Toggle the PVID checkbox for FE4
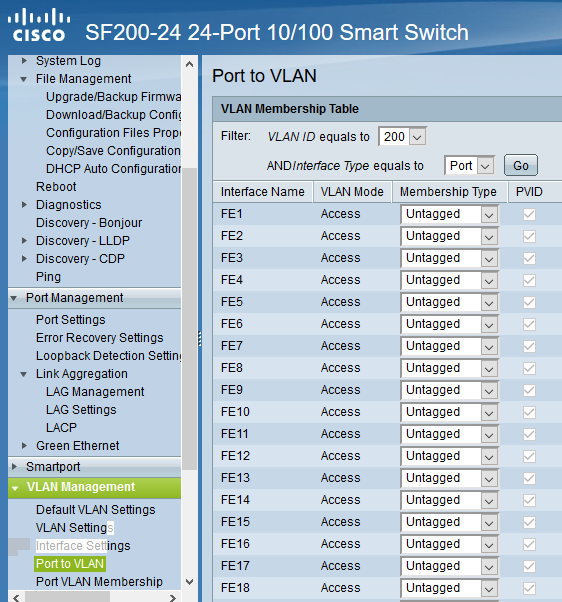This screenshot has height=602, width=562. (x=529, y=280)
